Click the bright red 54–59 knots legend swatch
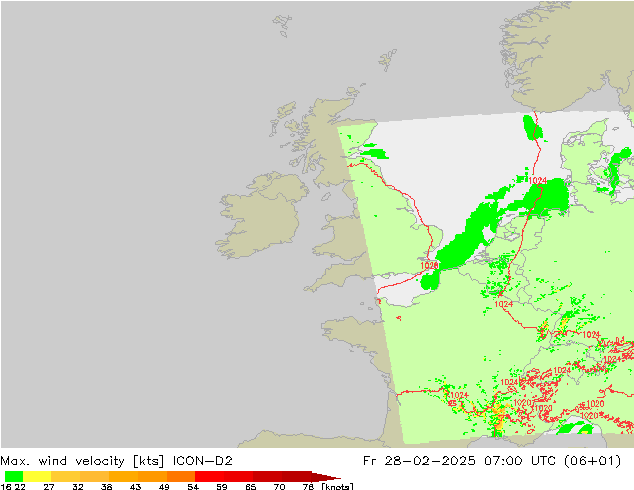 pyautogui.click(x=209, y=476)
